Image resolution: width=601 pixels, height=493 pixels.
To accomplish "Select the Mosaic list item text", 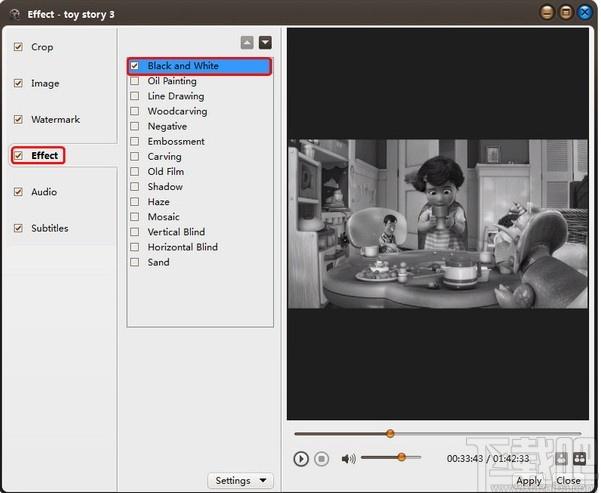I will coord(164,217).
